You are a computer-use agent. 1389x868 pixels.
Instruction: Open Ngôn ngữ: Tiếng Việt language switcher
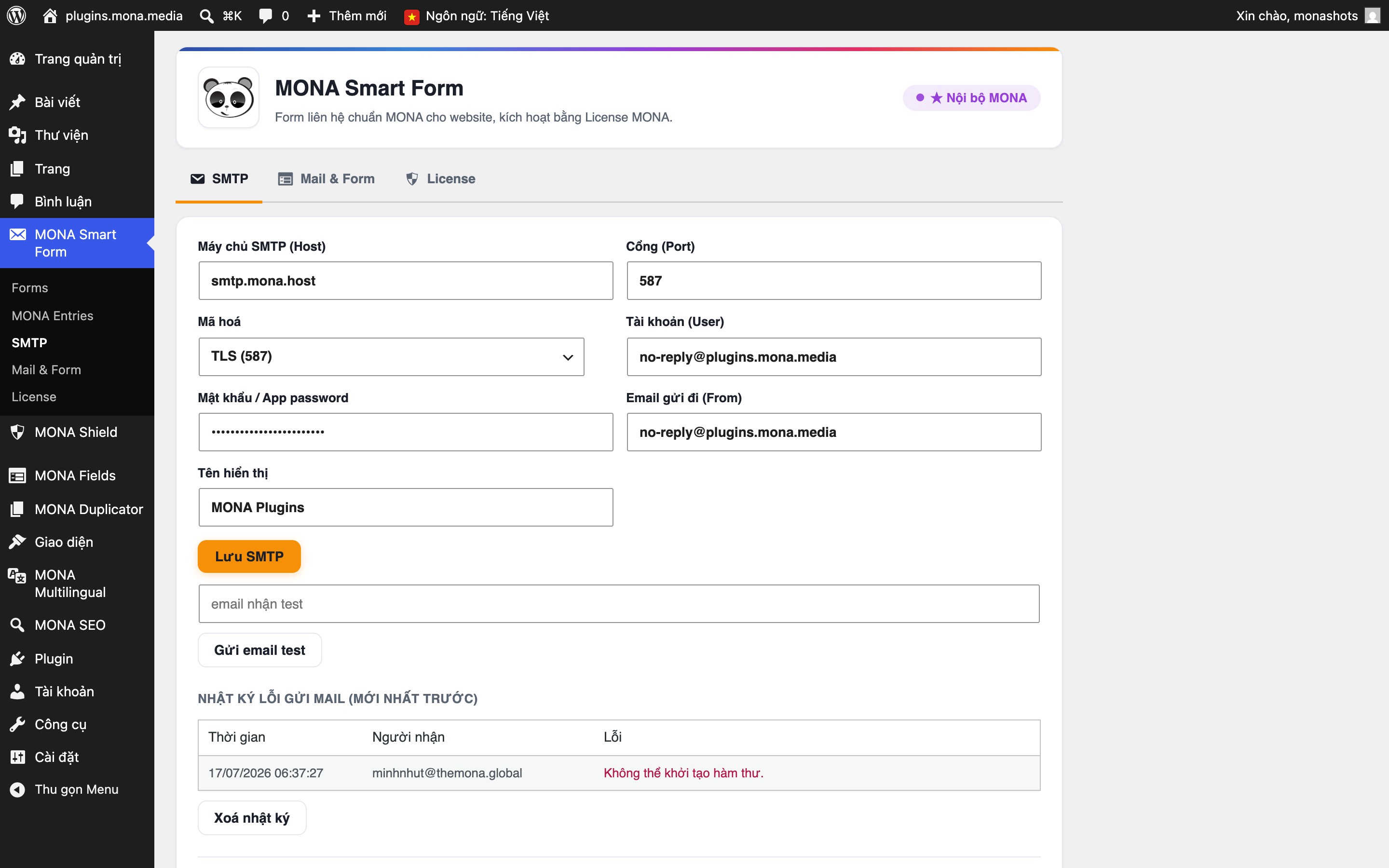point(477,15)
